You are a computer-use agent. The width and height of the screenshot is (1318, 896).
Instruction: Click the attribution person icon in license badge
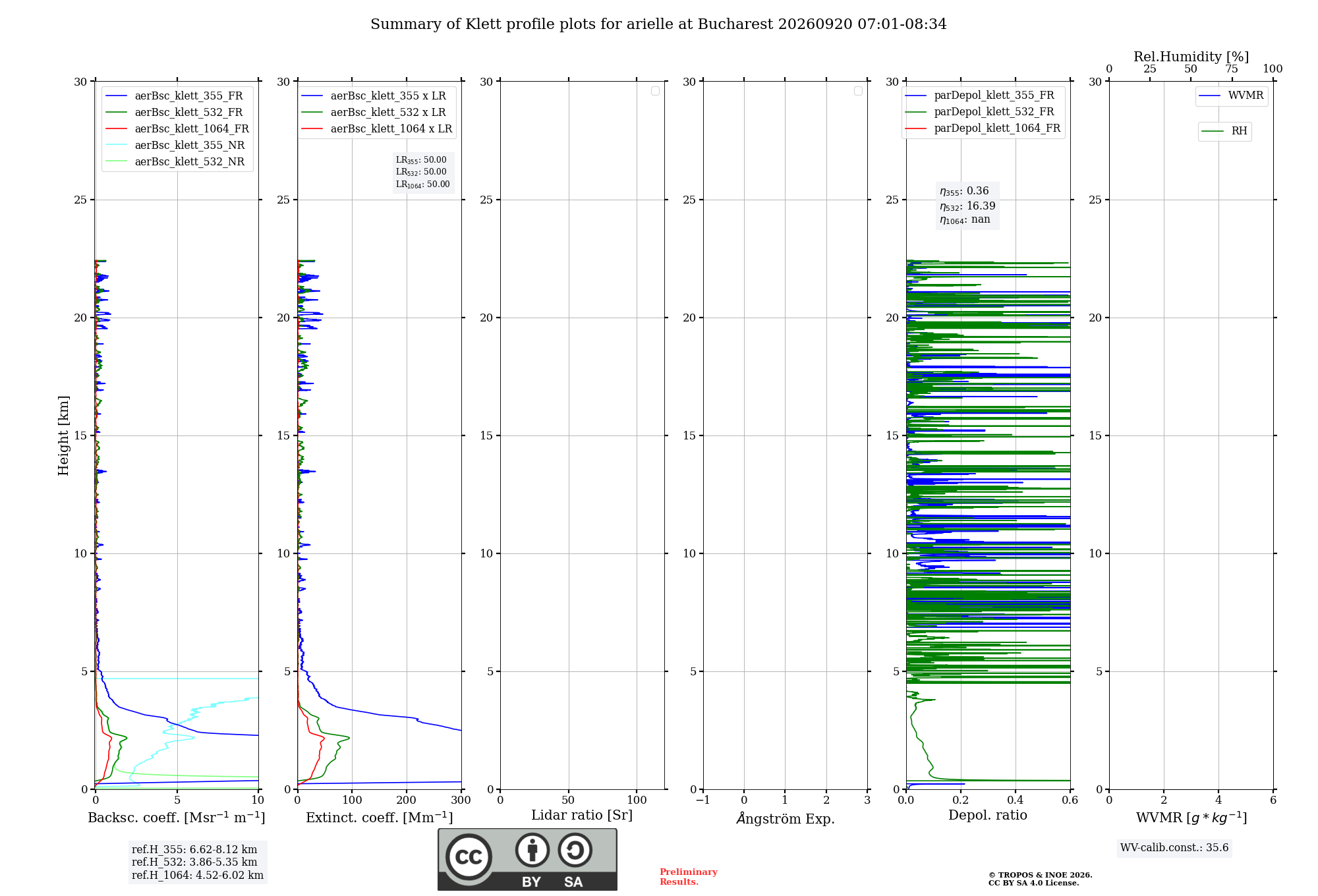tap(532, 850)
